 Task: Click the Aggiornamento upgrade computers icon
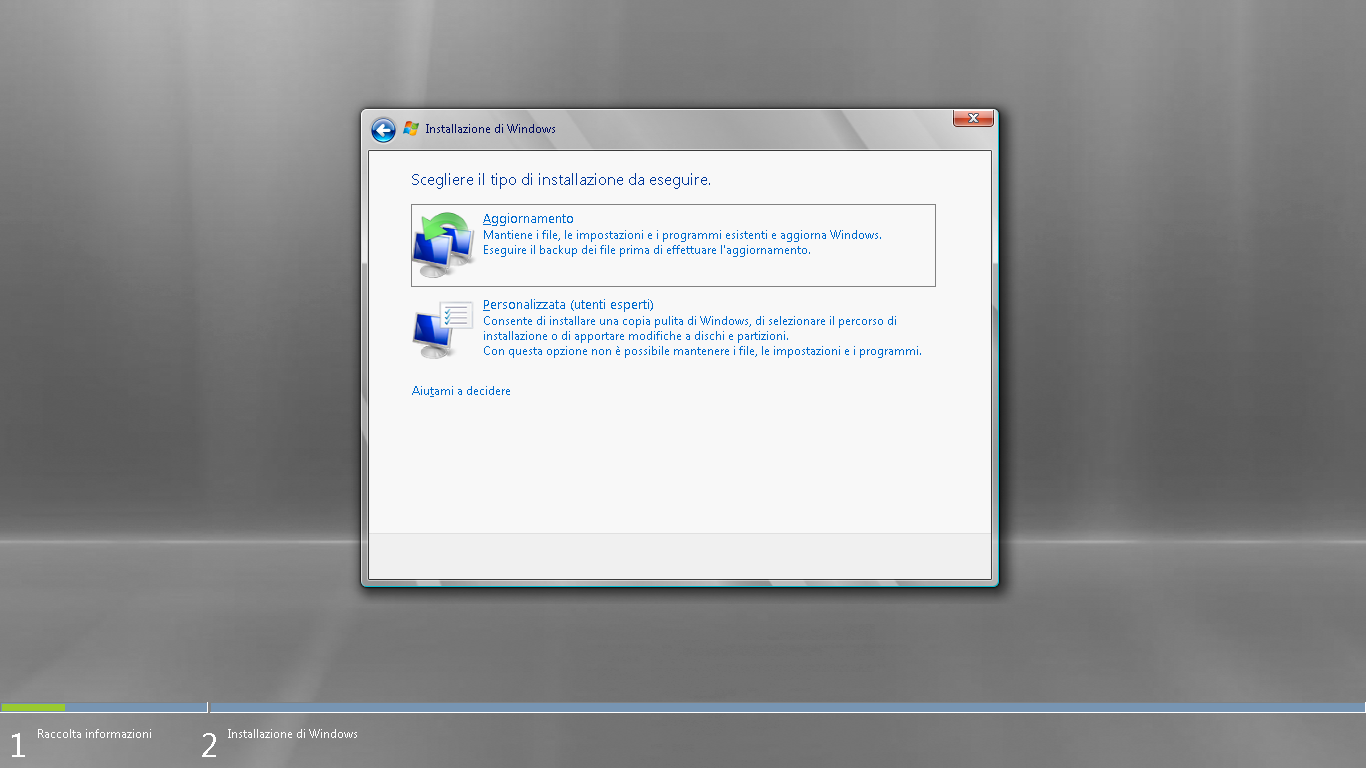pyautogui.click(x=444, y=245)
